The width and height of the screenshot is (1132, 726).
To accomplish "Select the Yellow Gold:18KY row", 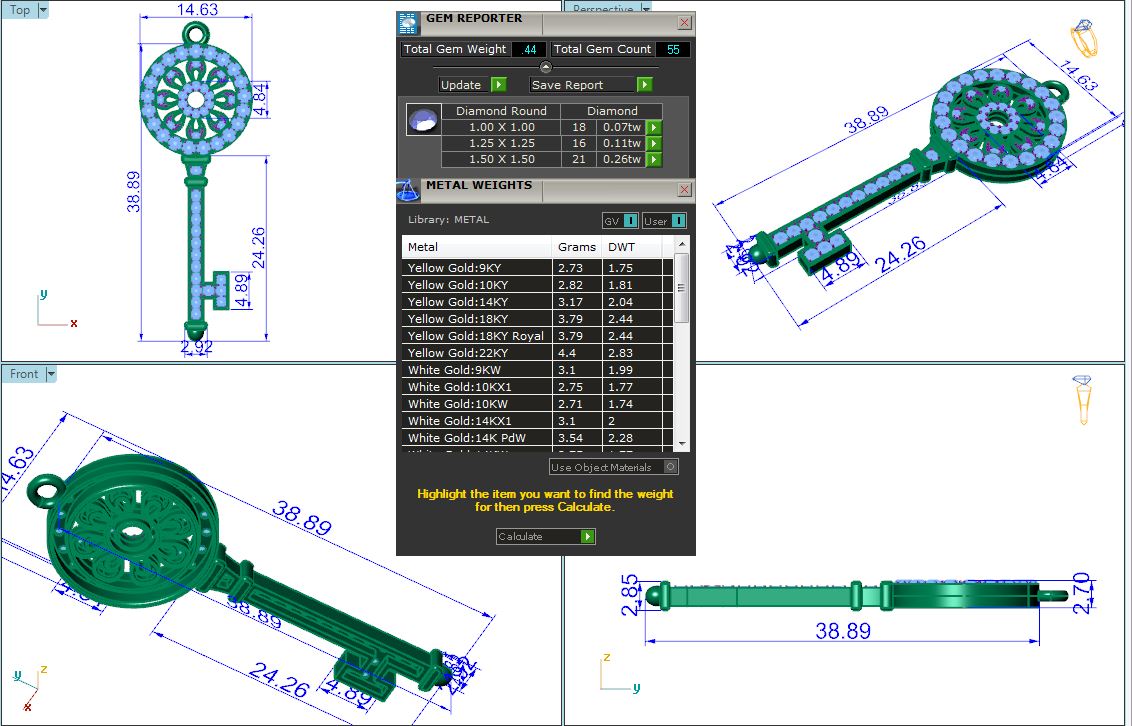I will click(538, 318).
